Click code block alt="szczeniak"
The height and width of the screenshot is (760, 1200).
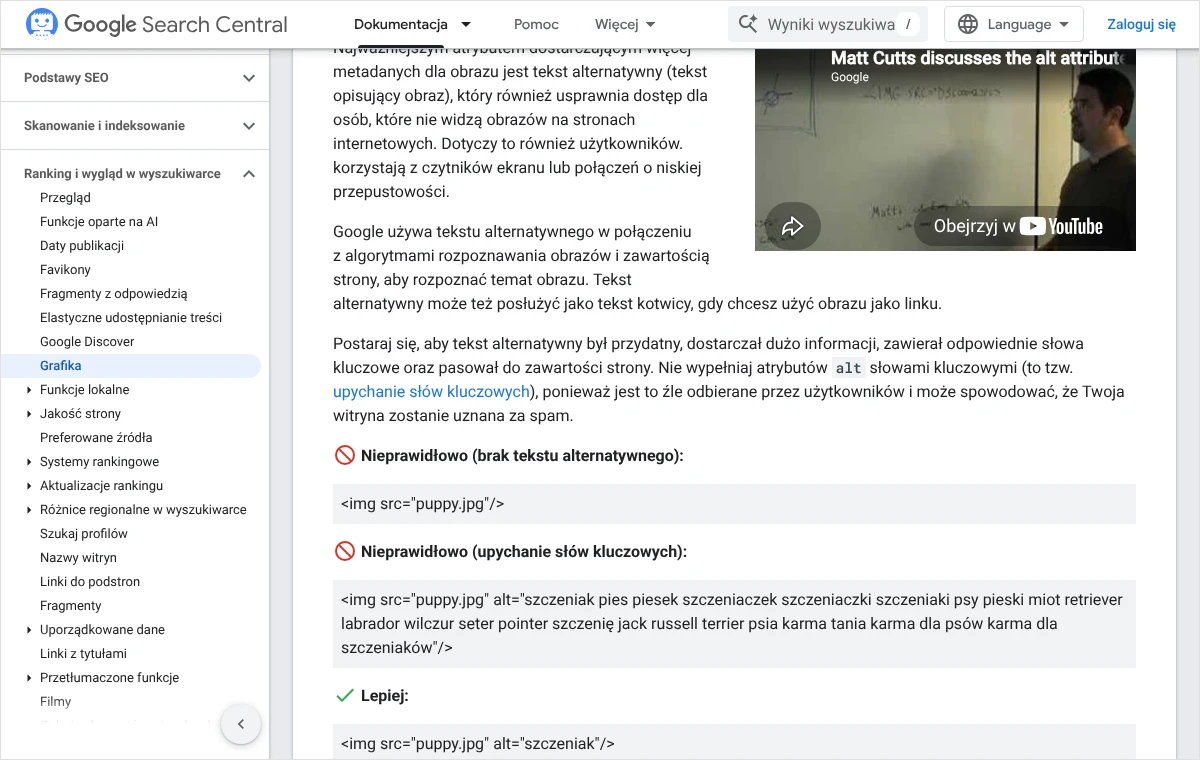734,743
